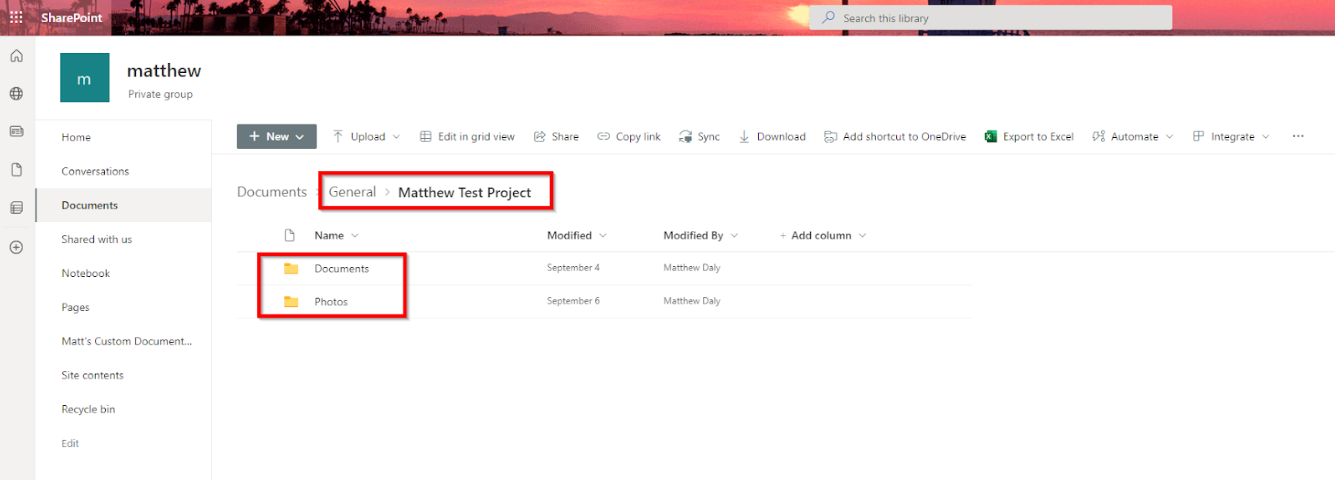Open the Add column chevron
Image resolution: width=1335 pixels, height=480 pixels.
tap(862, 236)
